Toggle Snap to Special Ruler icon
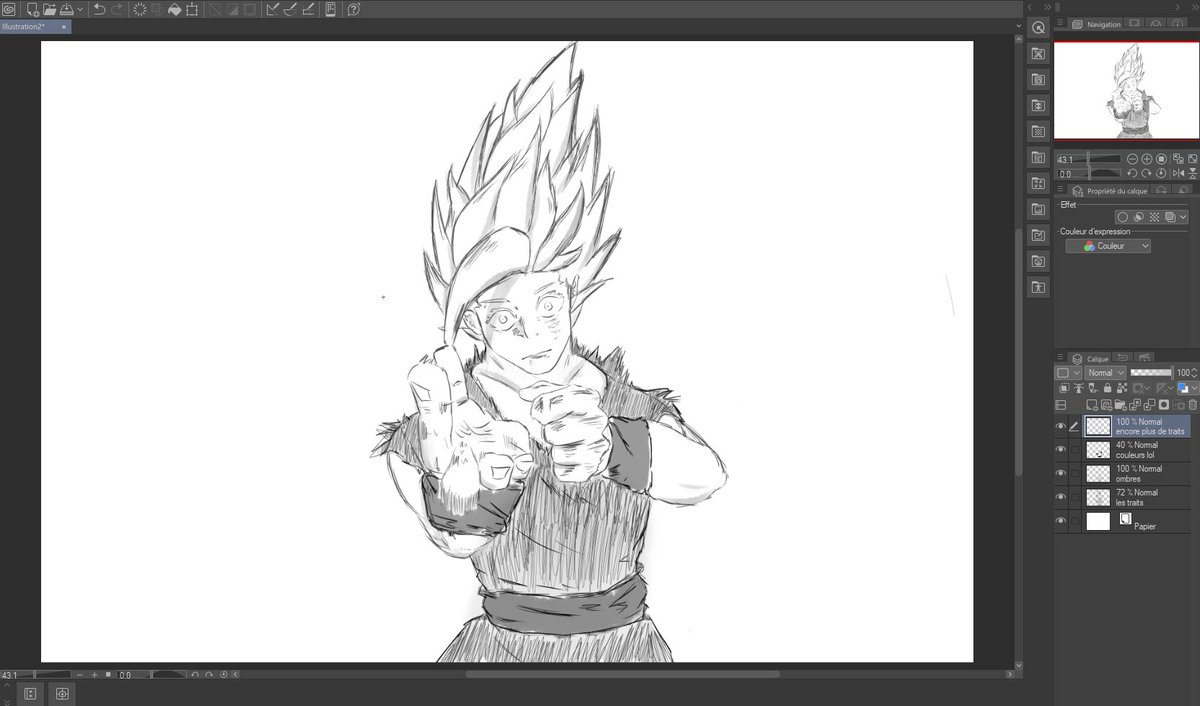 click(290, 10)
